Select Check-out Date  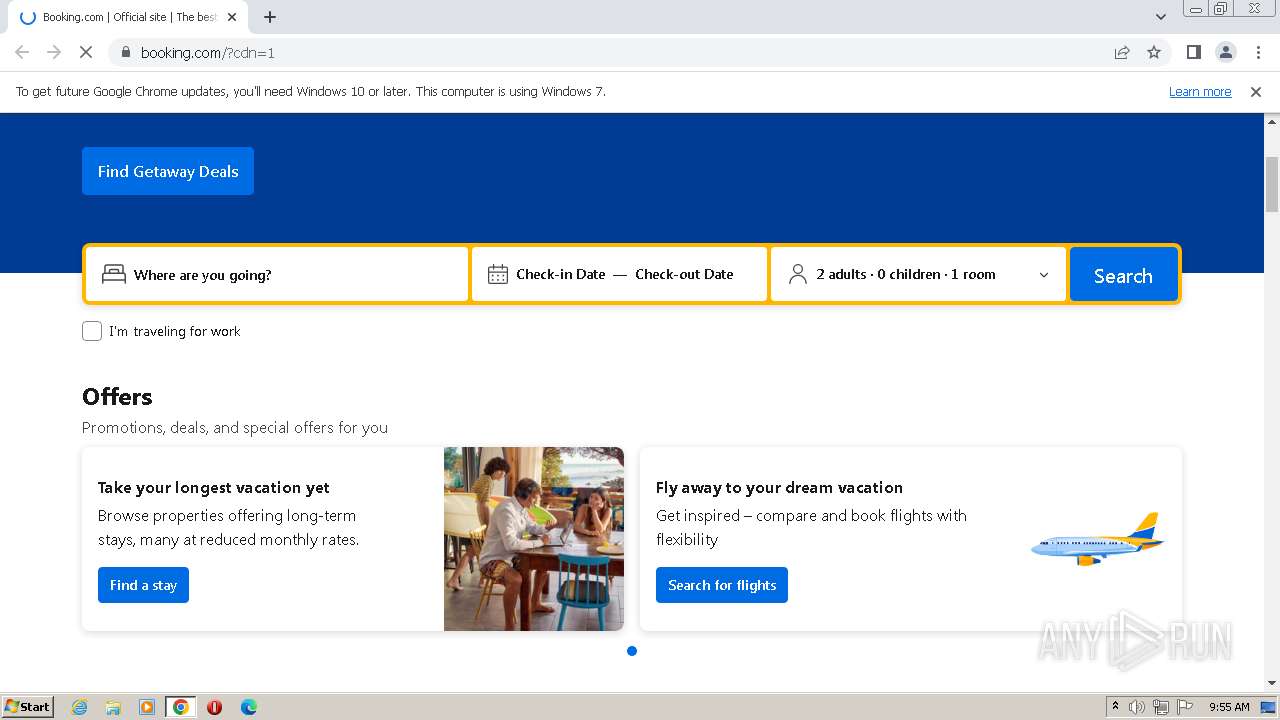click(684, 274)
